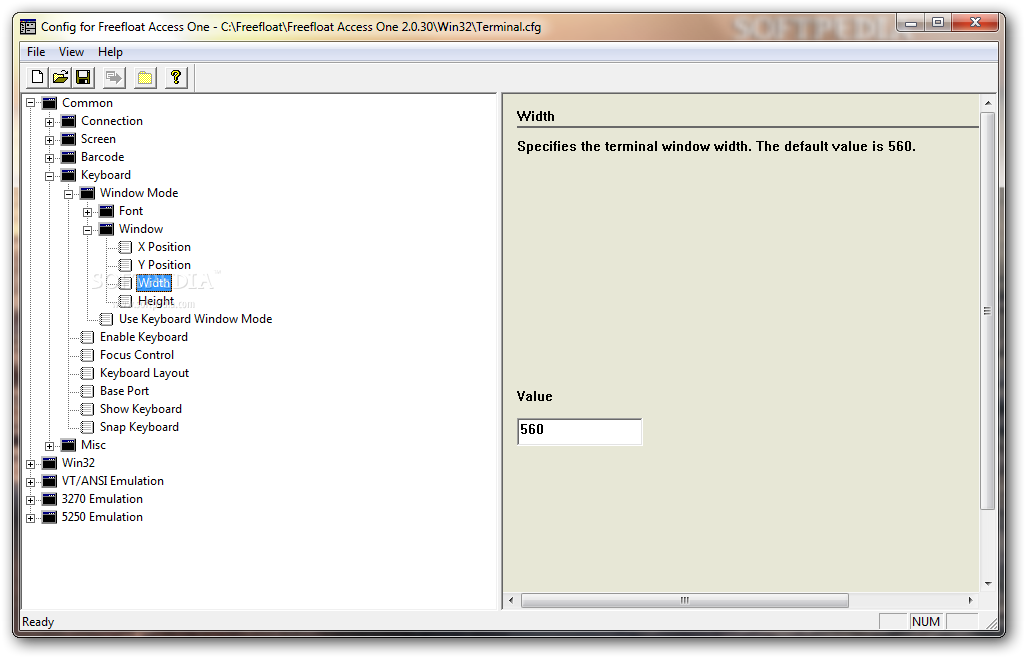Collapse the Window Mode tree node
This screenshot has width=1026, height=658.
click(x=68, y=194)
